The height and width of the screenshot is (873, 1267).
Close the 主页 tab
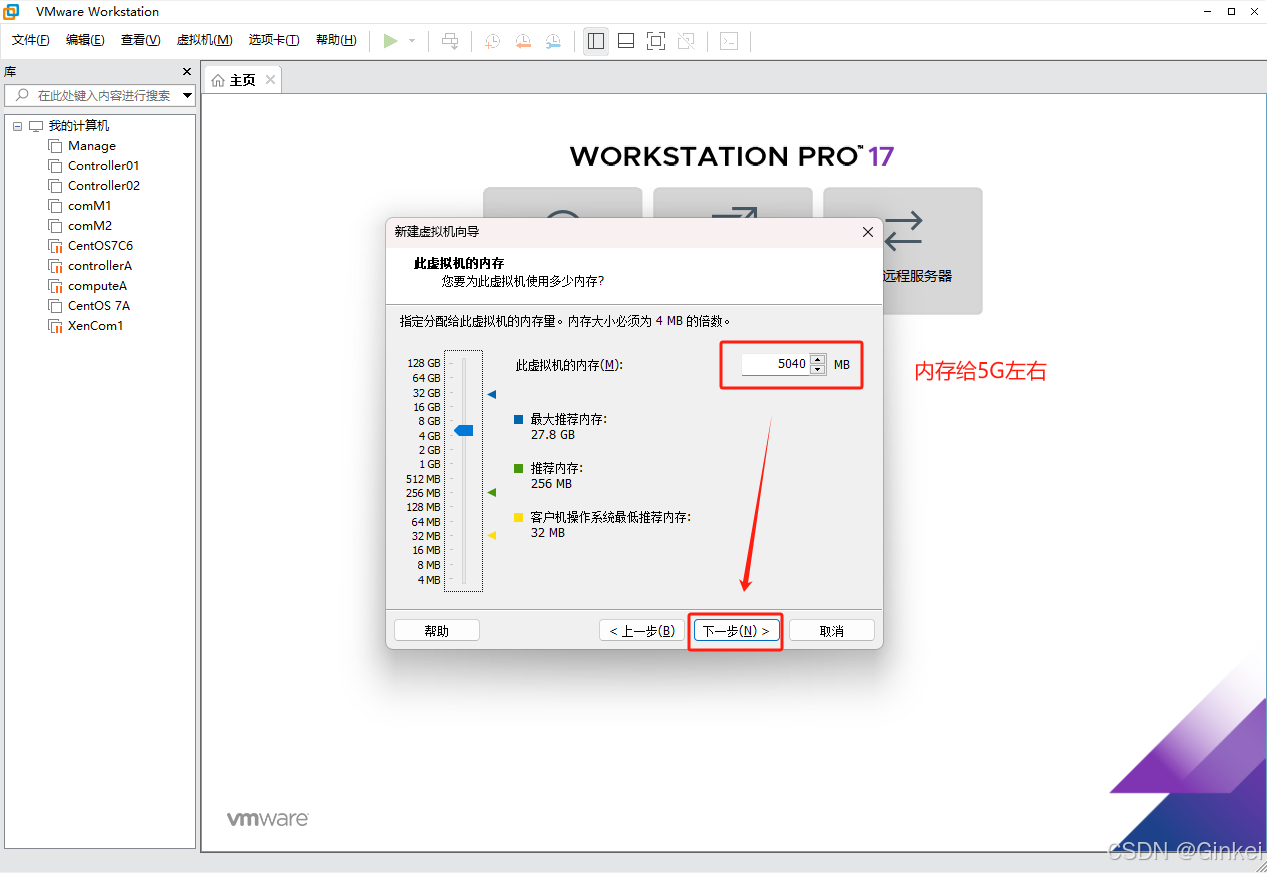[x=270, y=80]
